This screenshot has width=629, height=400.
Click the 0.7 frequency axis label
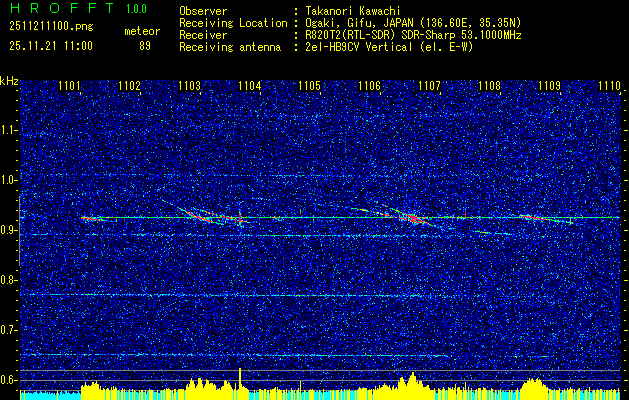tap(9, 330)
